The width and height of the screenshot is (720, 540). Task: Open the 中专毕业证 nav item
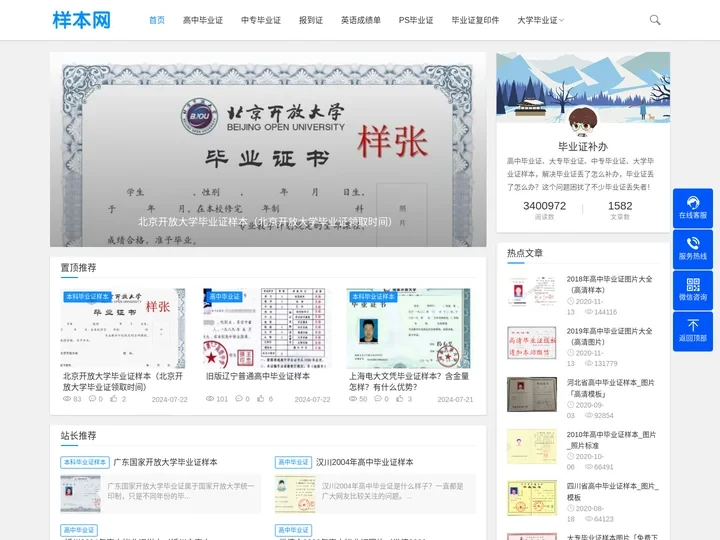(x=261, y=20)
